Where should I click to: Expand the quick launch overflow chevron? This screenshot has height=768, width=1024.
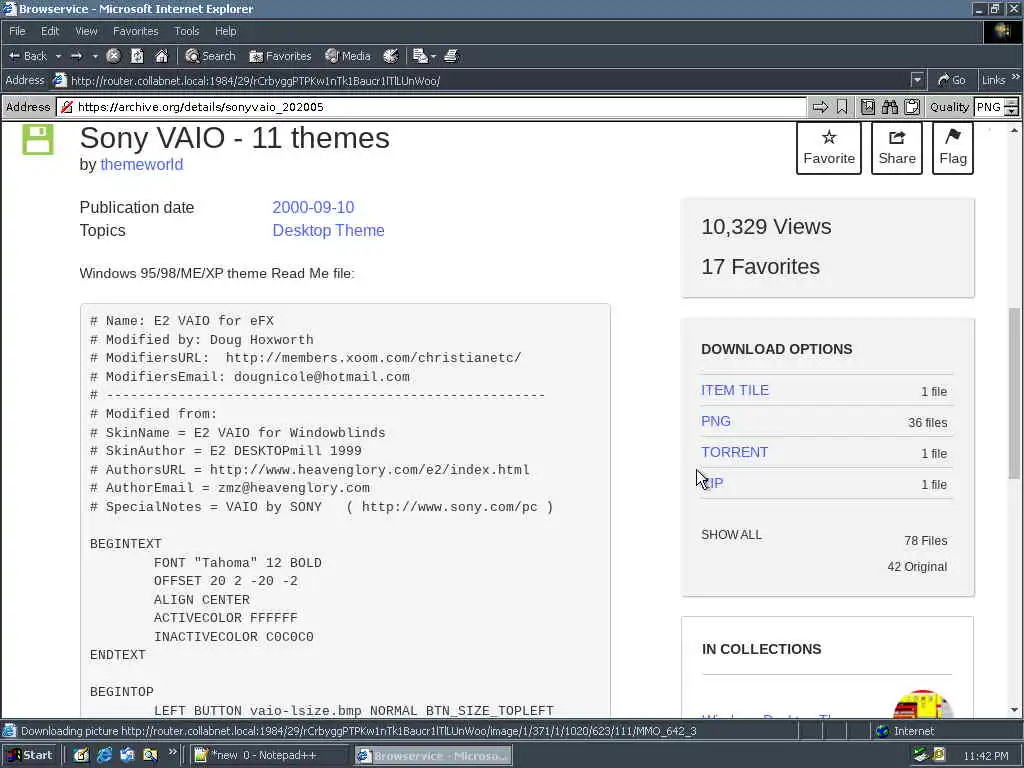172,752
